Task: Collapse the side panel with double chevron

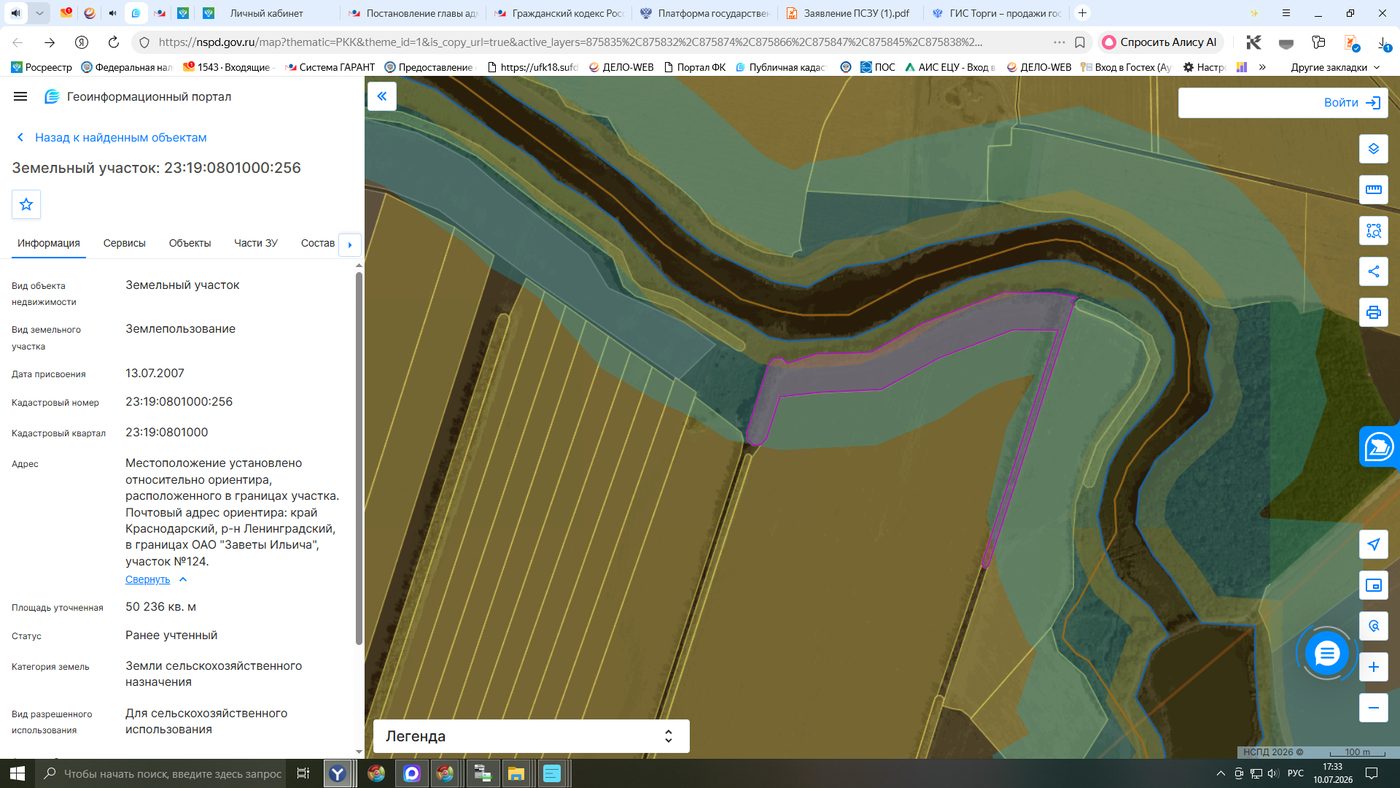Action: (382, 96)
